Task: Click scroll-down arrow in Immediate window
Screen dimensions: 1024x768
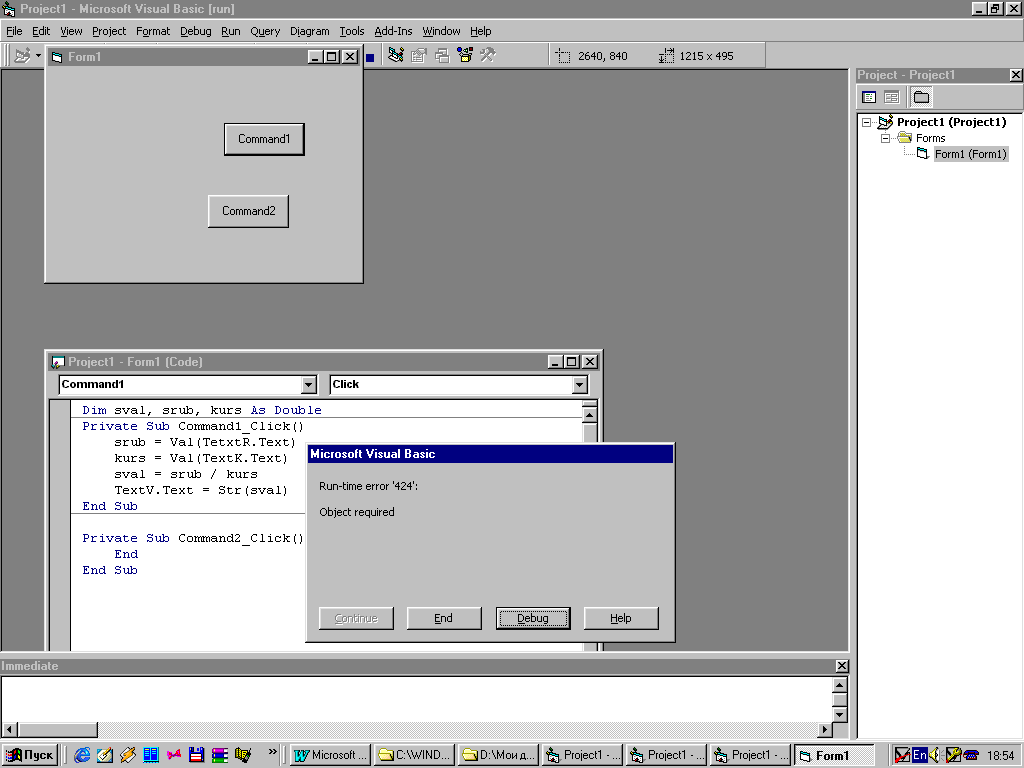Action: tap(840, 714)
